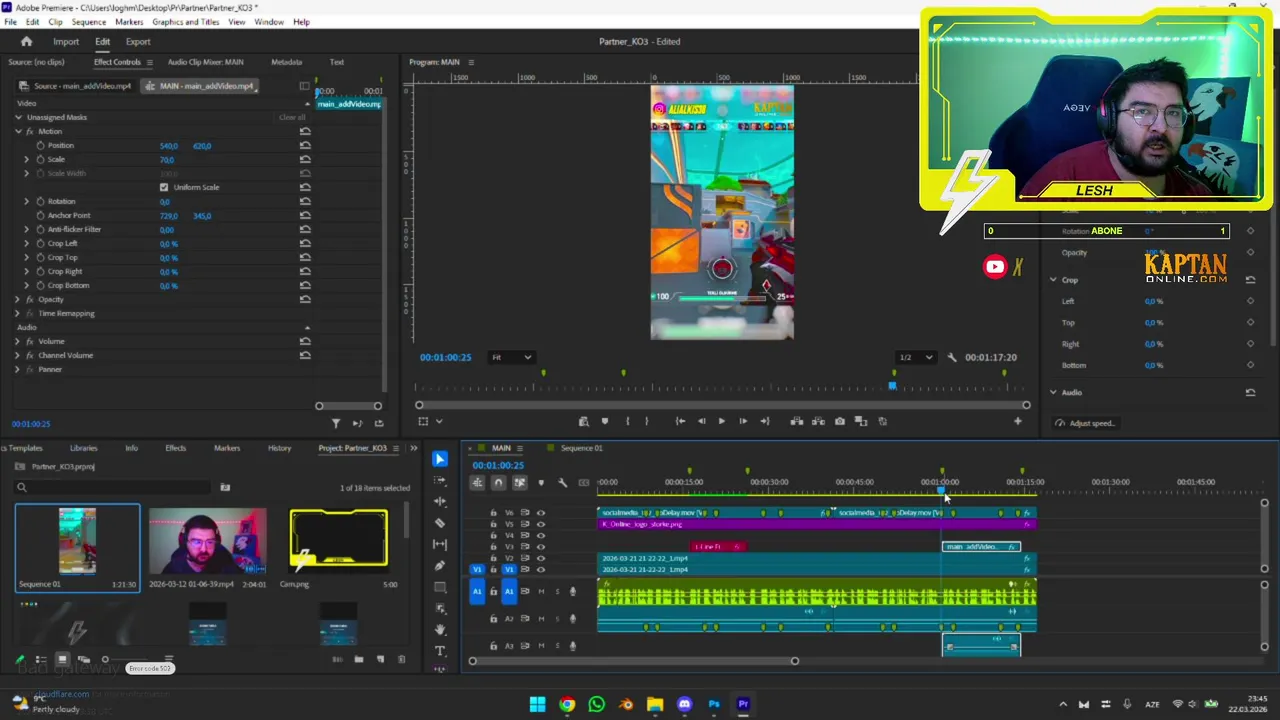Add a marker in the timeline panel
1280x720 pixels.
click(541, 483)
